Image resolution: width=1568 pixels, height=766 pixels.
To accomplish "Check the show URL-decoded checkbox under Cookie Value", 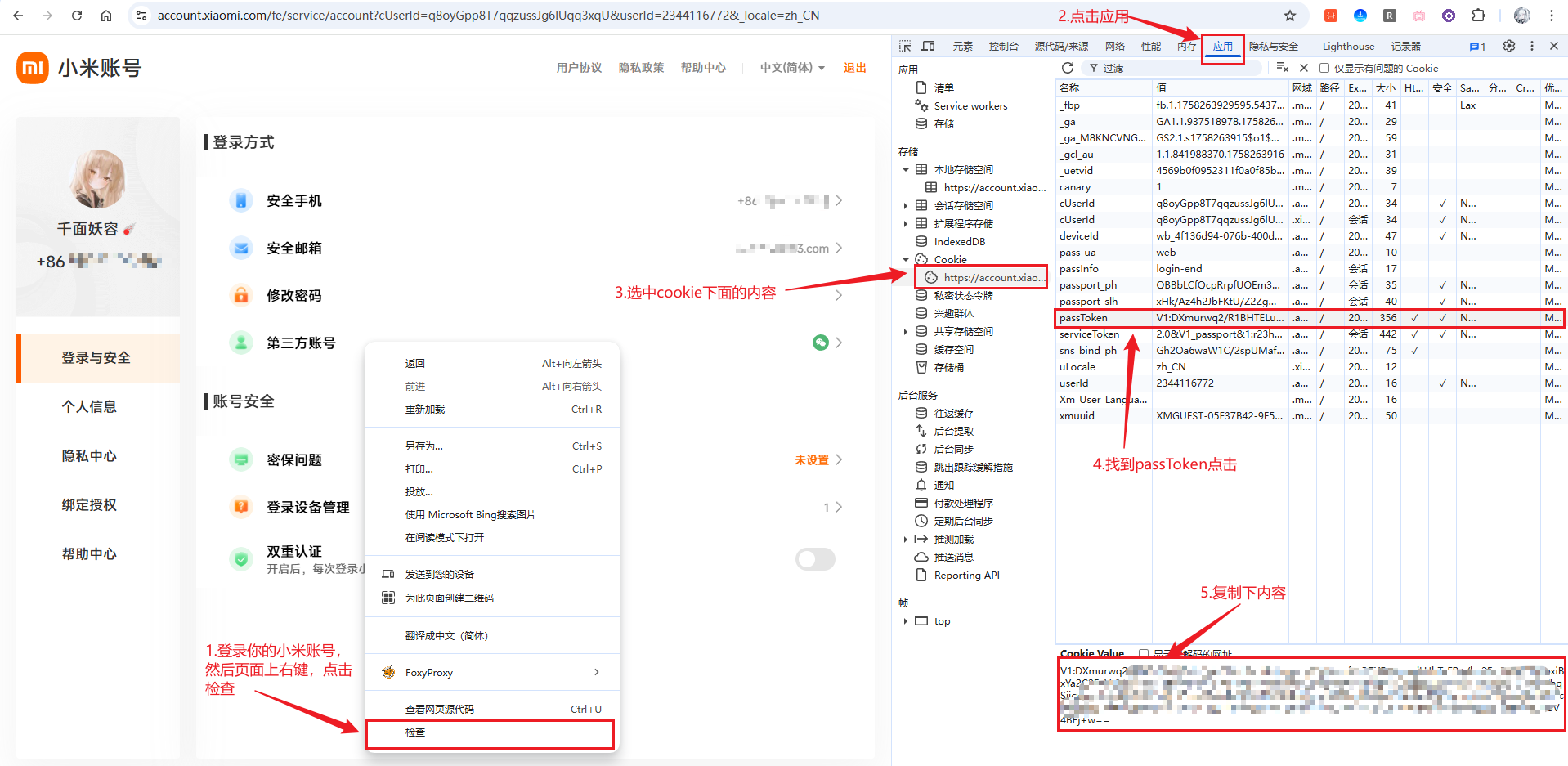I will click(1144, 653).
